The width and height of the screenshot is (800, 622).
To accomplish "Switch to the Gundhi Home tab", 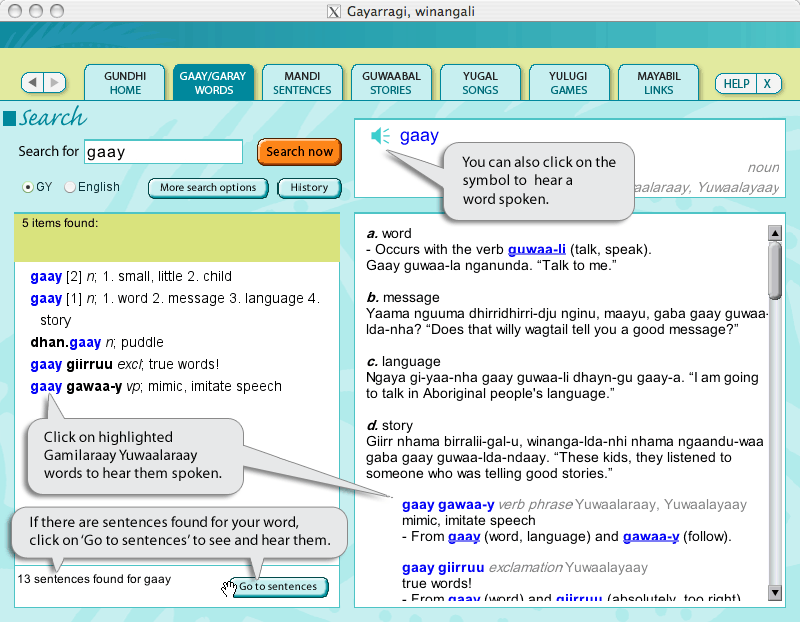I will pyautogui.click(x=126, y=83).
